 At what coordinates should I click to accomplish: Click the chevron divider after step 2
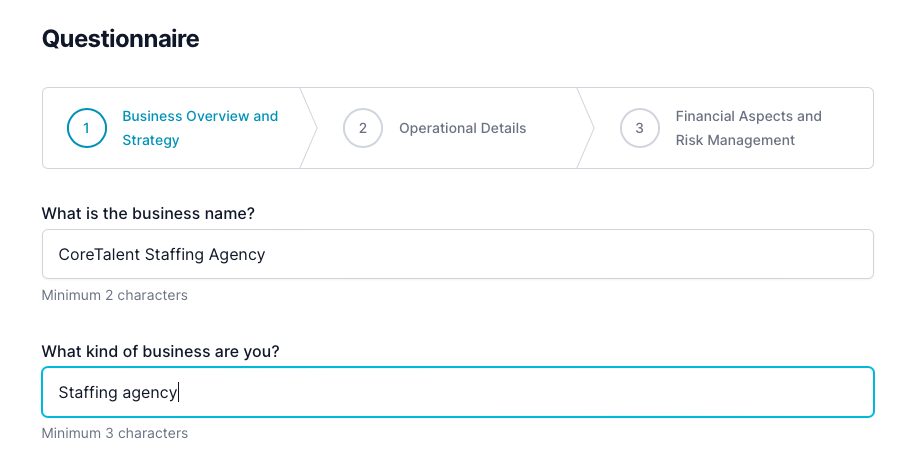586,128
